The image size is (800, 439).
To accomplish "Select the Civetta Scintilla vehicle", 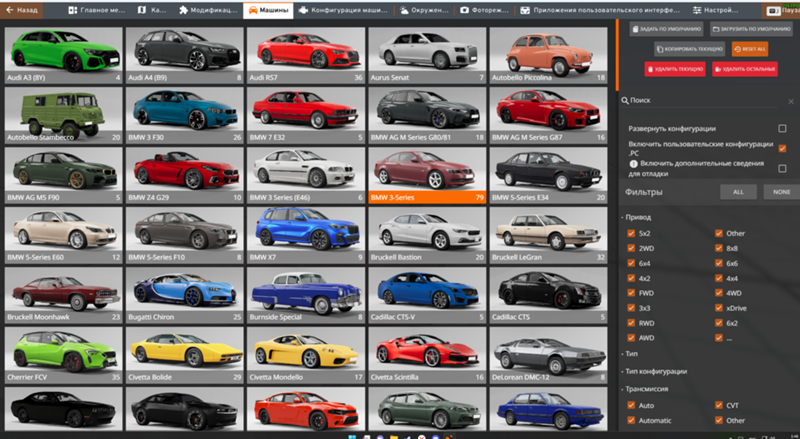I will pos(427,355).
